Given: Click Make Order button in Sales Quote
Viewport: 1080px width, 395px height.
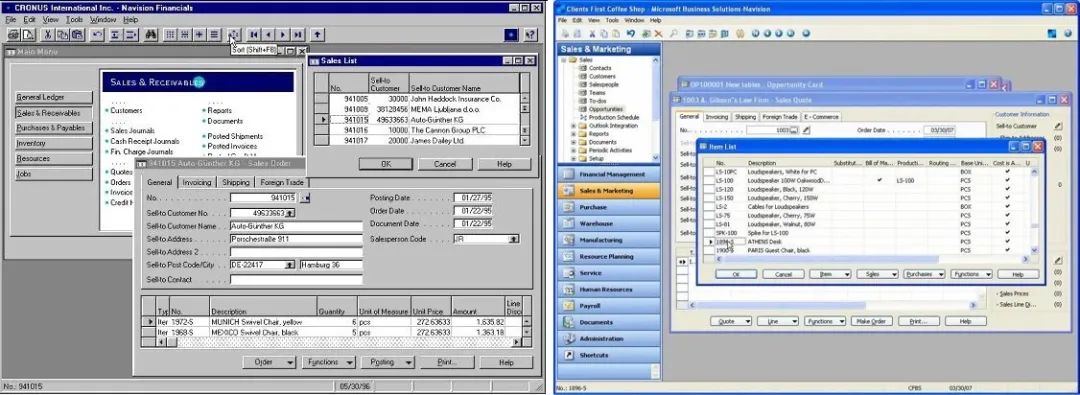Looking at the screenshot, I should (871, 321).
